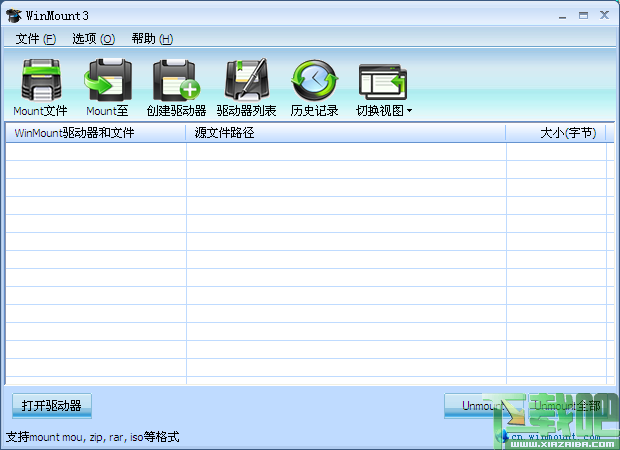Click the WinMount hat icon in title bar
The image size is (620, 450).
pos(14,16)
